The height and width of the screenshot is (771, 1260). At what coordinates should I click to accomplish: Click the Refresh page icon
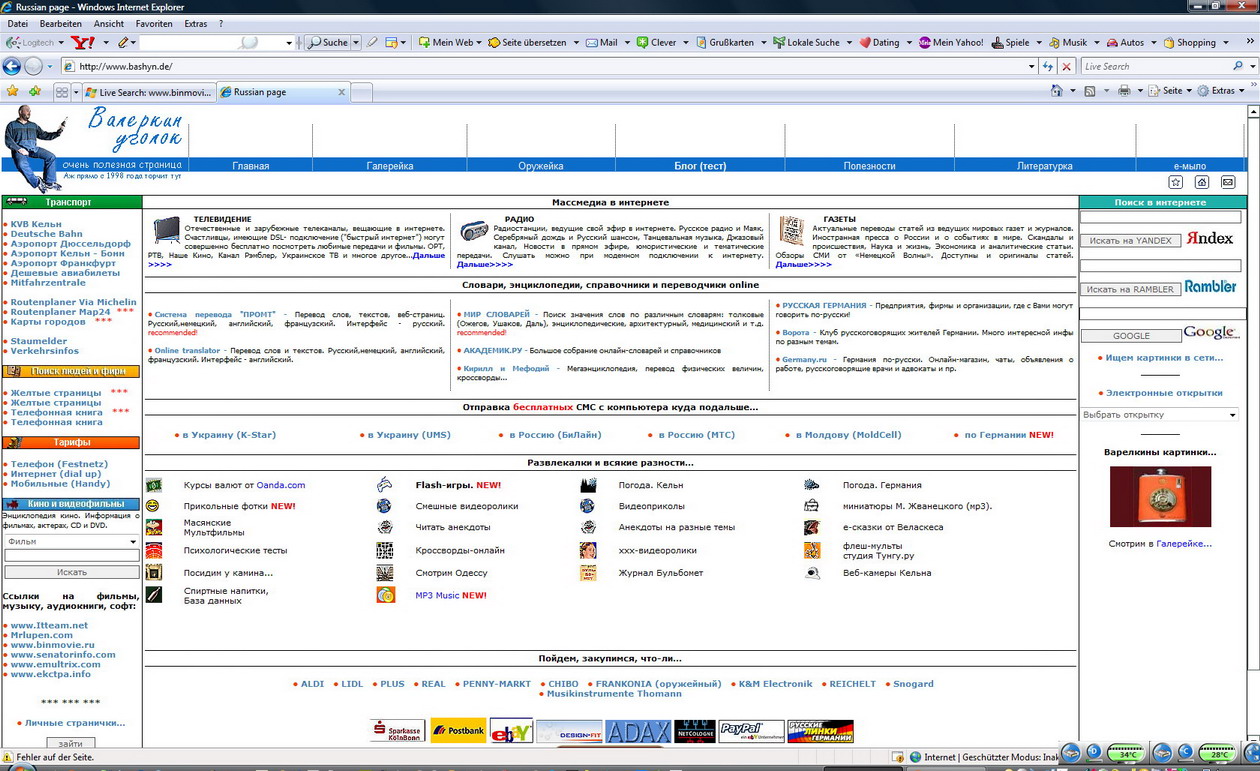[1047, 67]
